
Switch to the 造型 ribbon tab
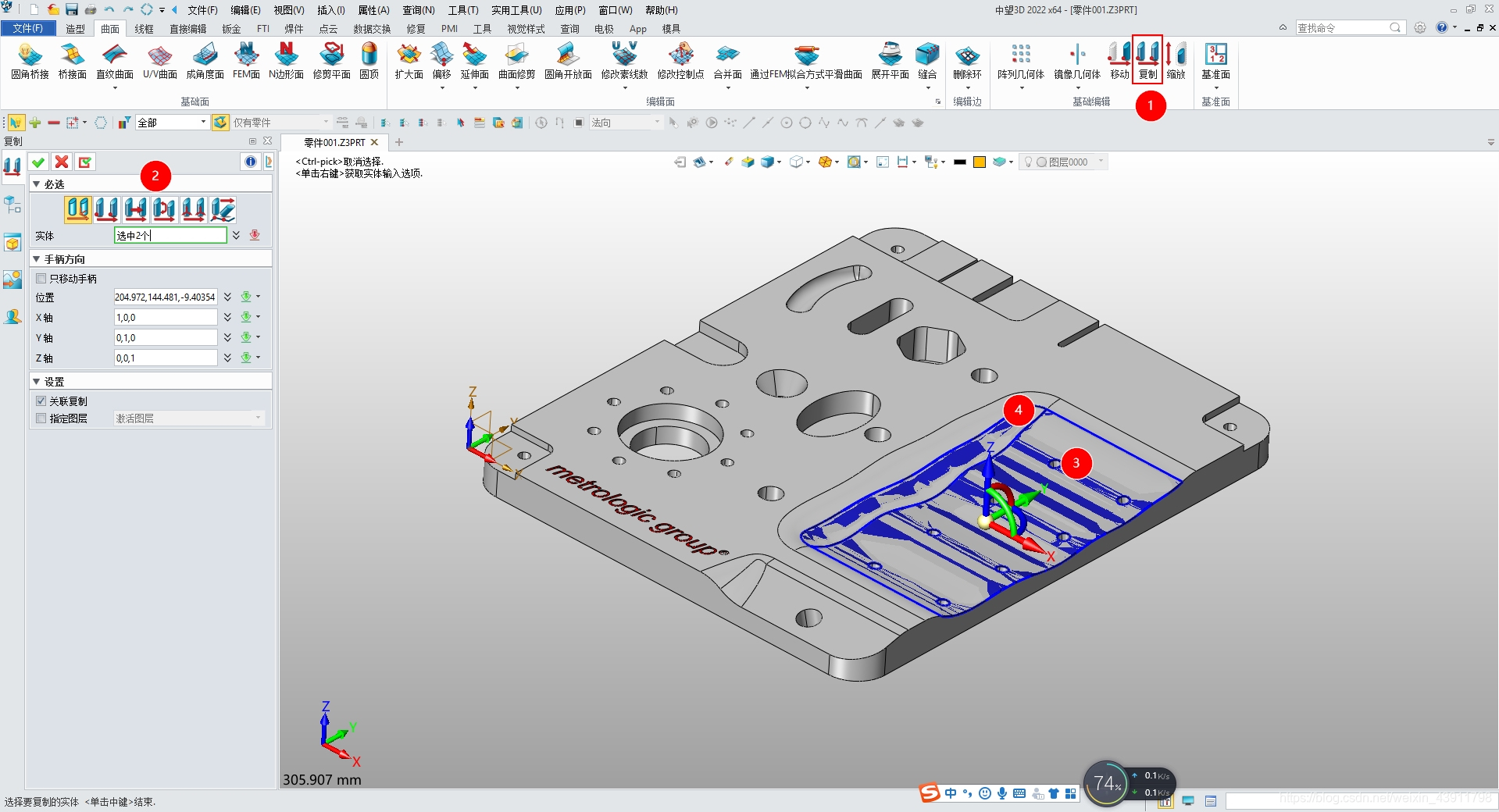point(75,29)
